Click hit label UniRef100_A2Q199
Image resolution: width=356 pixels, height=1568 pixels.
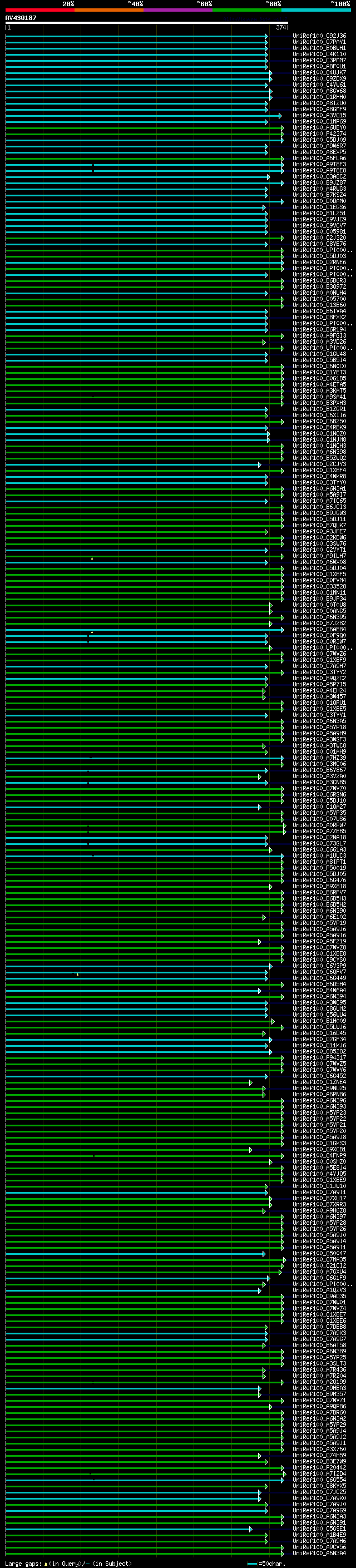pos(319,1382)
